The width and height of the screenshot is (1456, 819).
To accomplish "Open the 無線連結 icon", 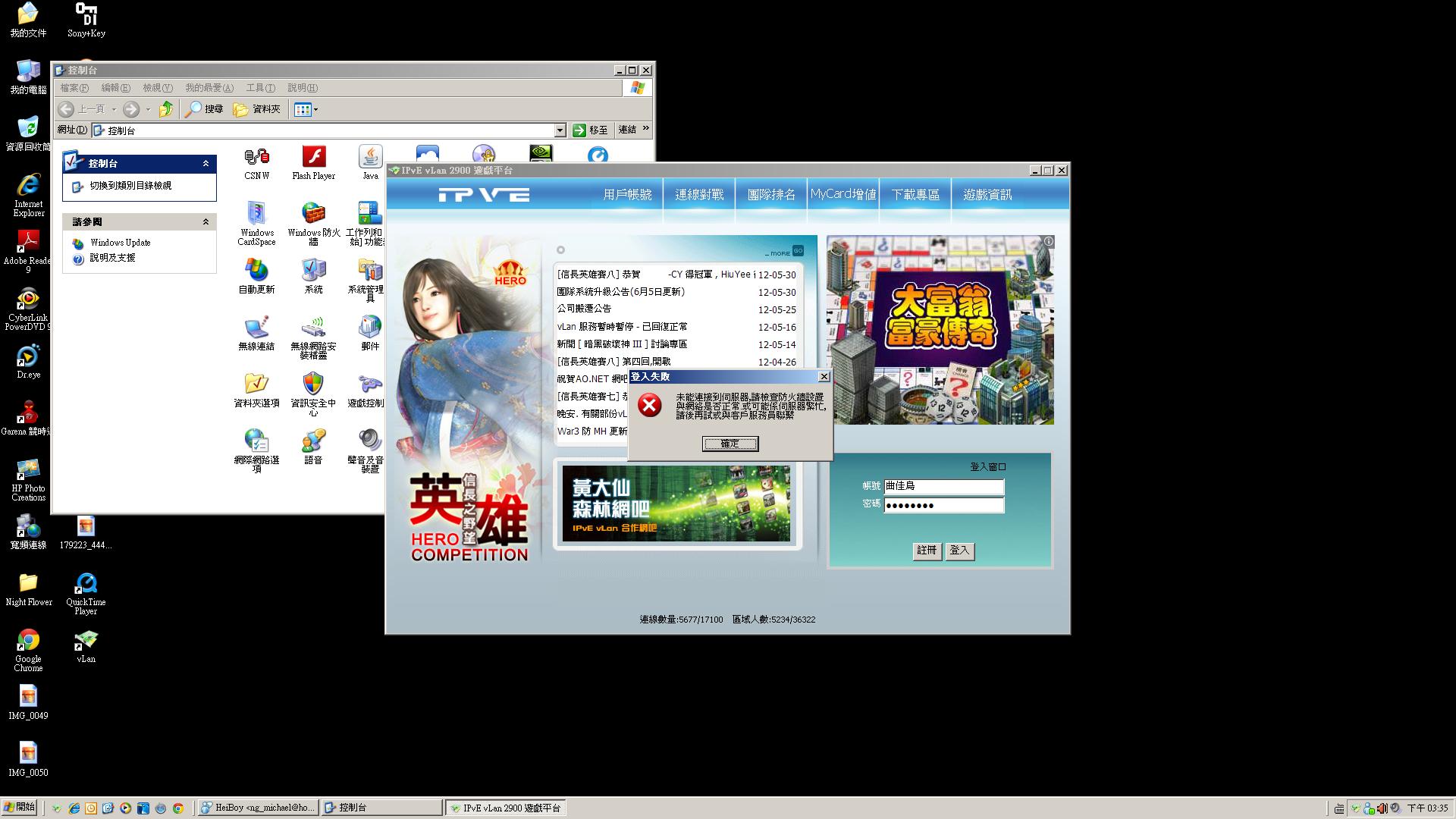I will [256, 328].
